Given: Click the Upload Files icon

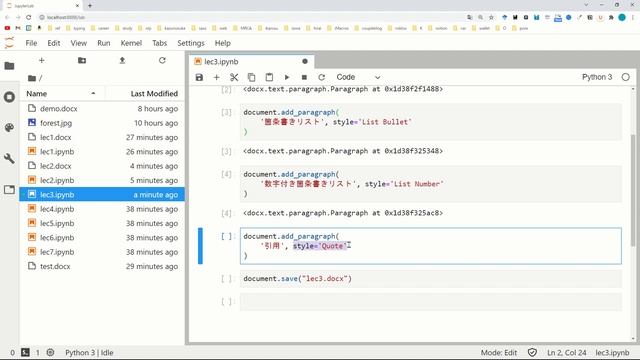Looking at the screenshot, I should (x=122, y=60).
